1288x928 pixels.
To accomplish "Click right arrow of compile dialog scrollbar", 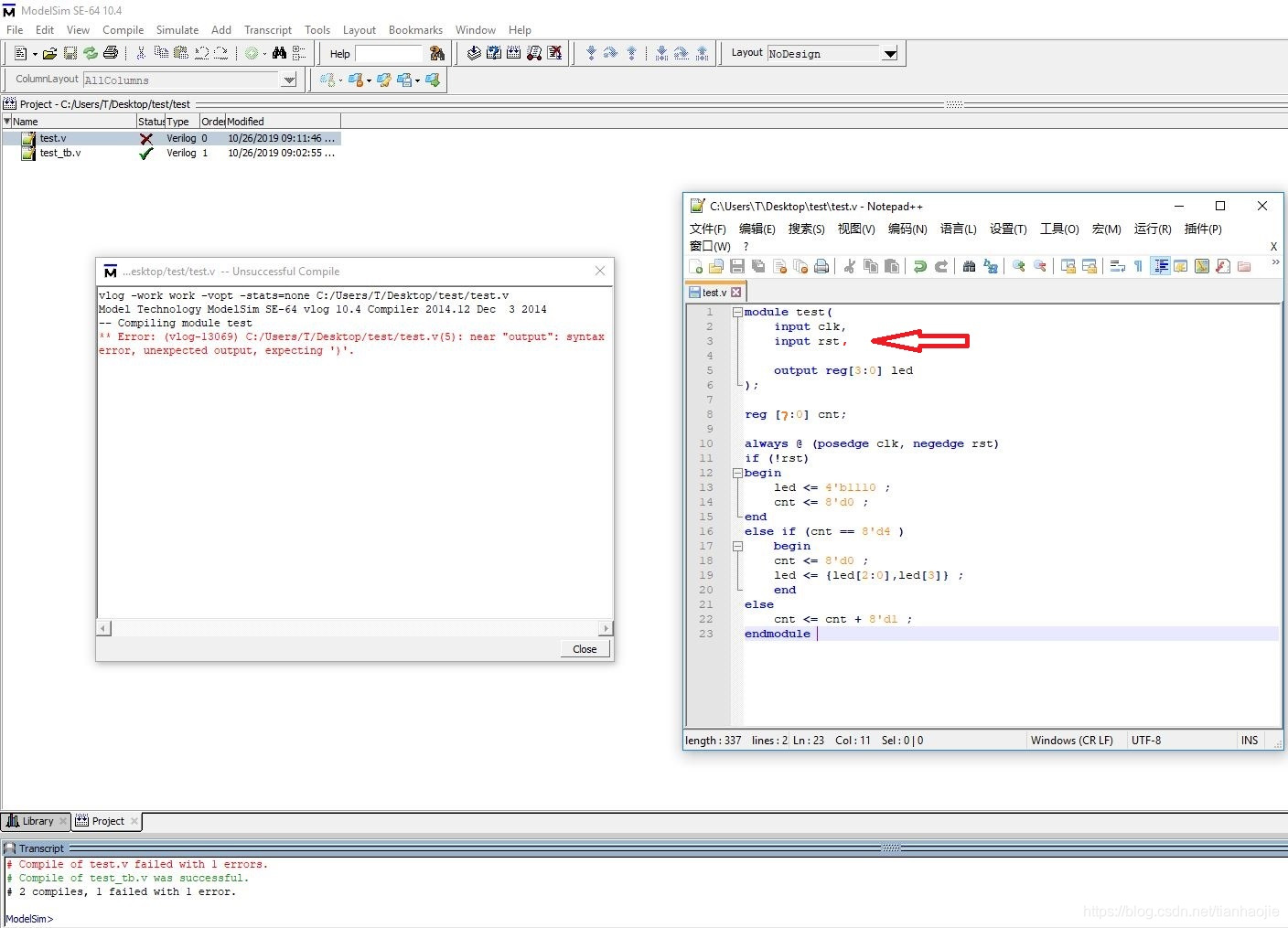I will (605, 628).
